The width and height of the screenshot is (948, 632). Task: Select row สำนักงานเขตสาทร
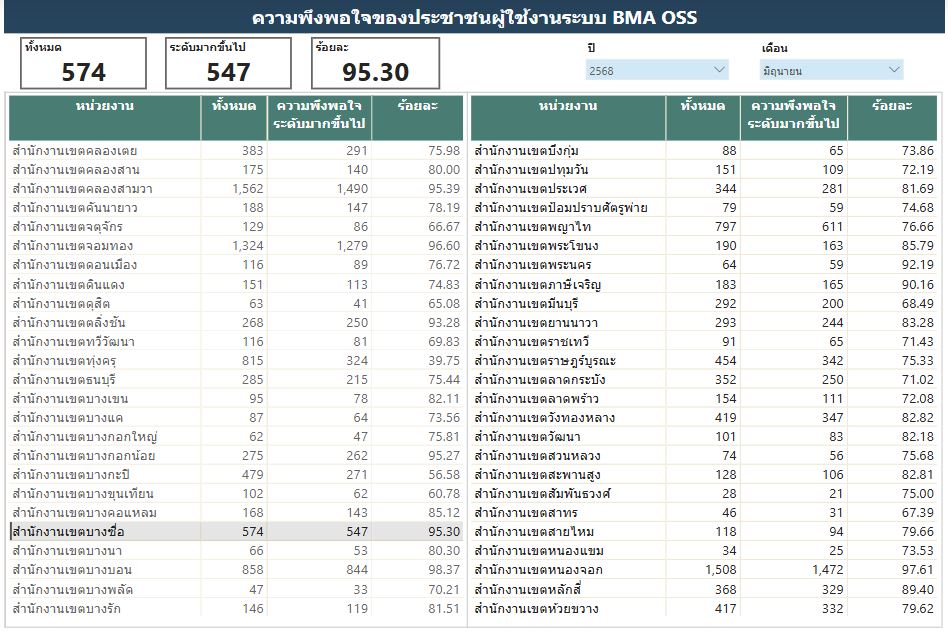coord(704,513)
